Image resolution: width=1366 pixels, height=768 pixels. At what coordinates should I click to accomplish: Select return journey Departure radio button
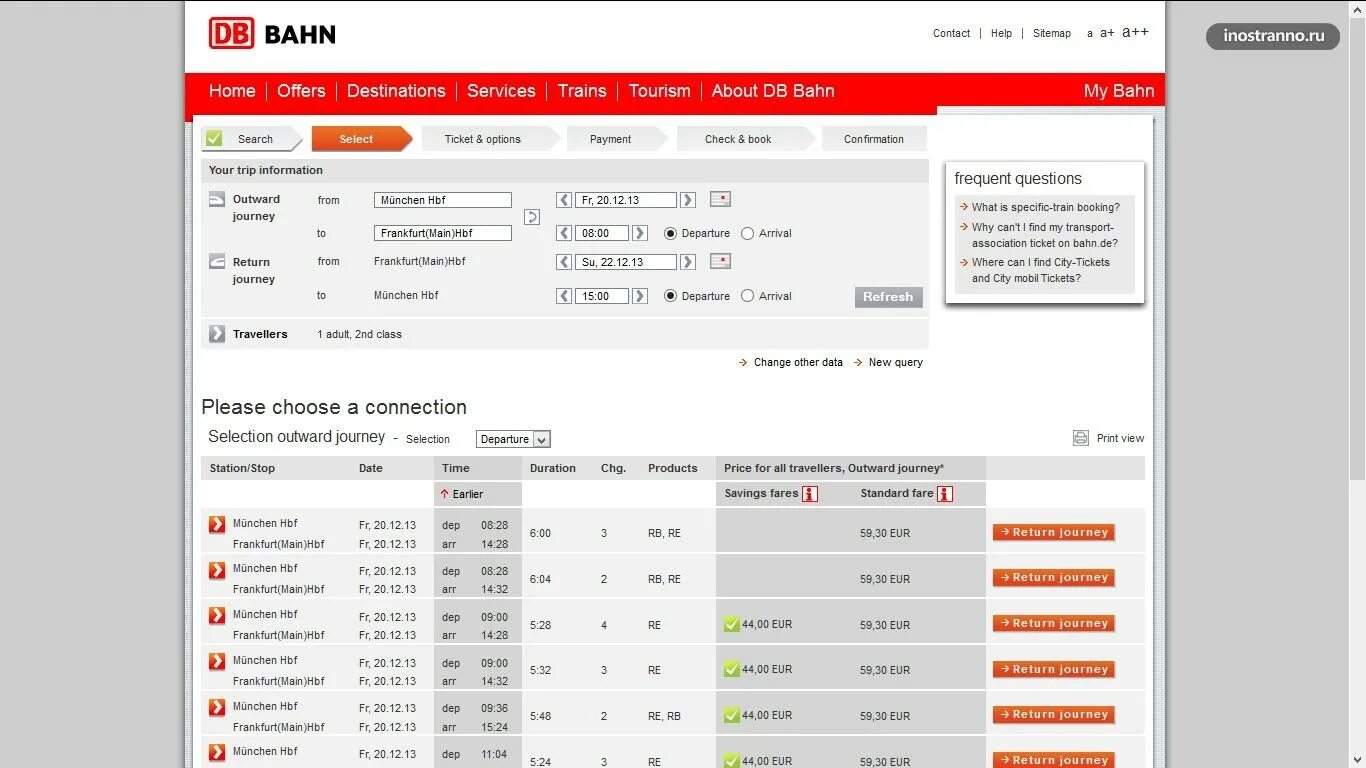[x=670, y=296]
